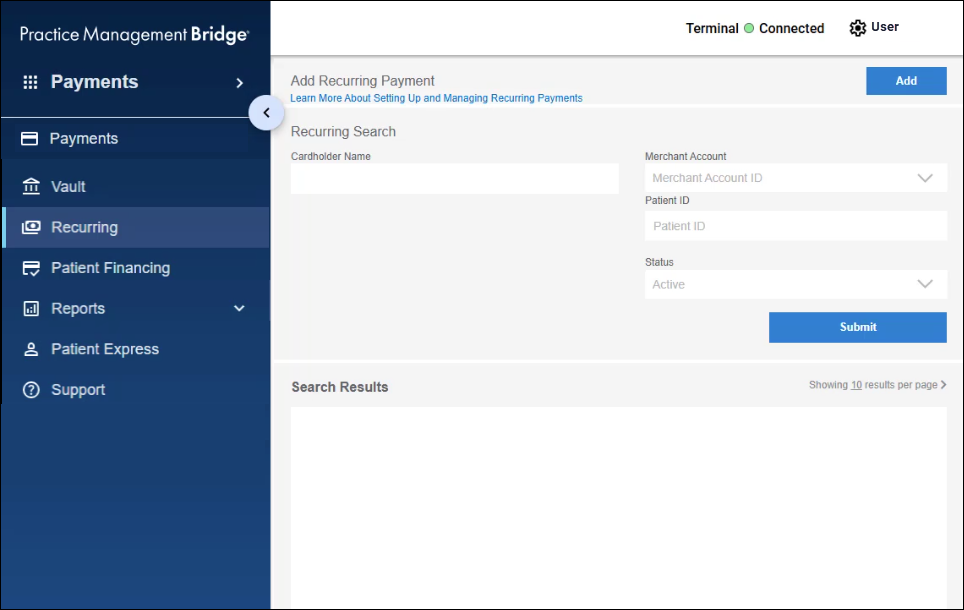Select the Payments grid icon in sidebar

click(28, 81)
